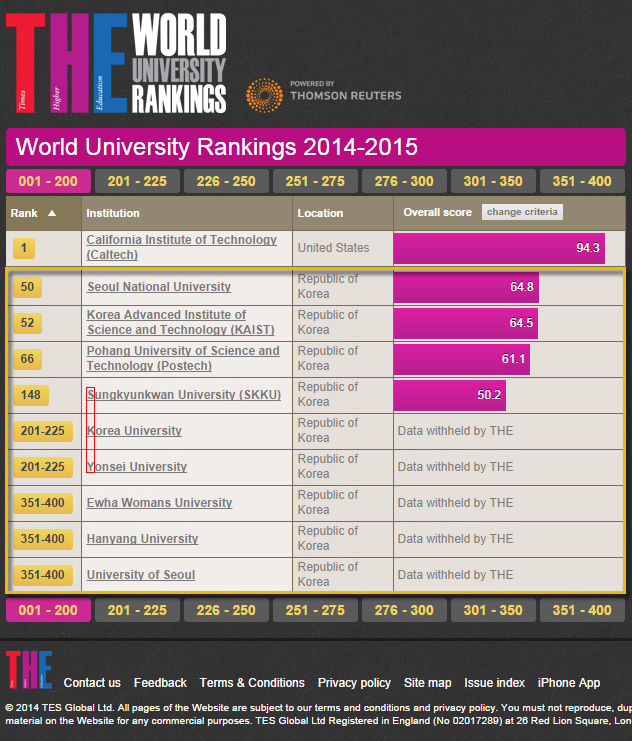Click the 64.5 score bar
This screenshot has height=741, width=632.
coord(466,323)
